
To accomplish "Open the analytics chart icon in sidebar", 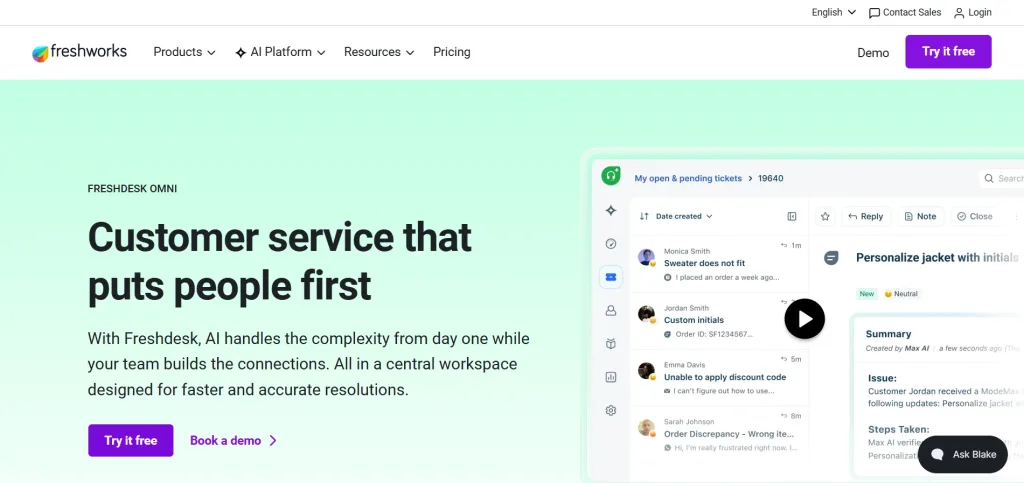I will [x=611, y=377].
